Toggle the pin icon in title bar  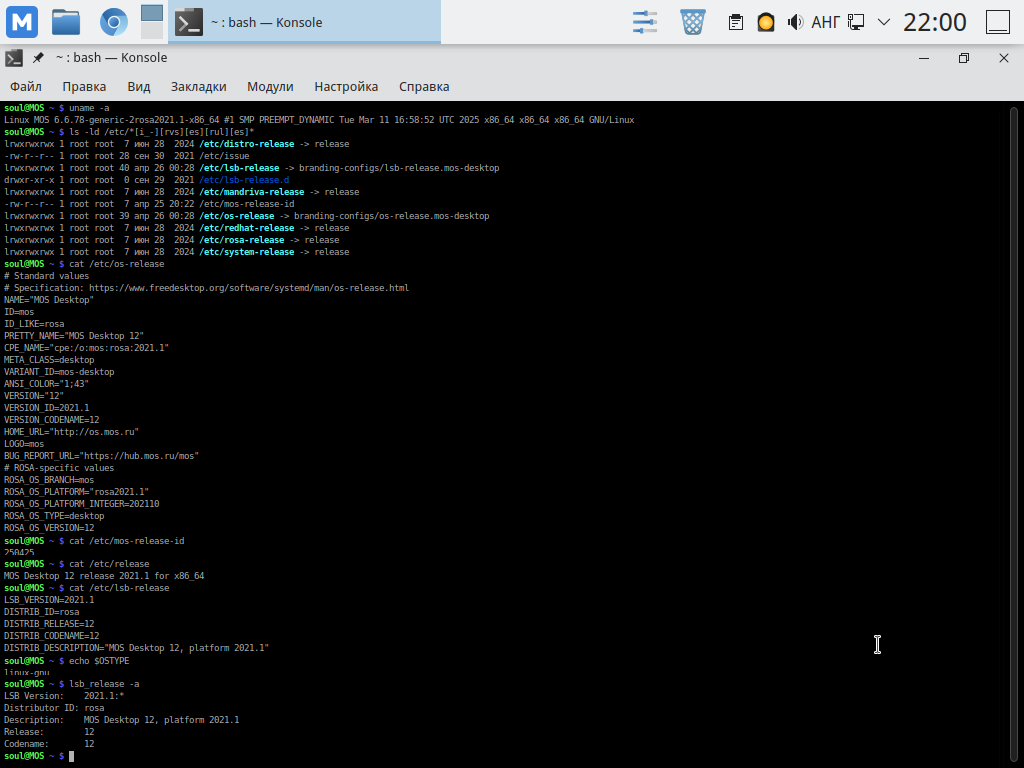point(38,58)
